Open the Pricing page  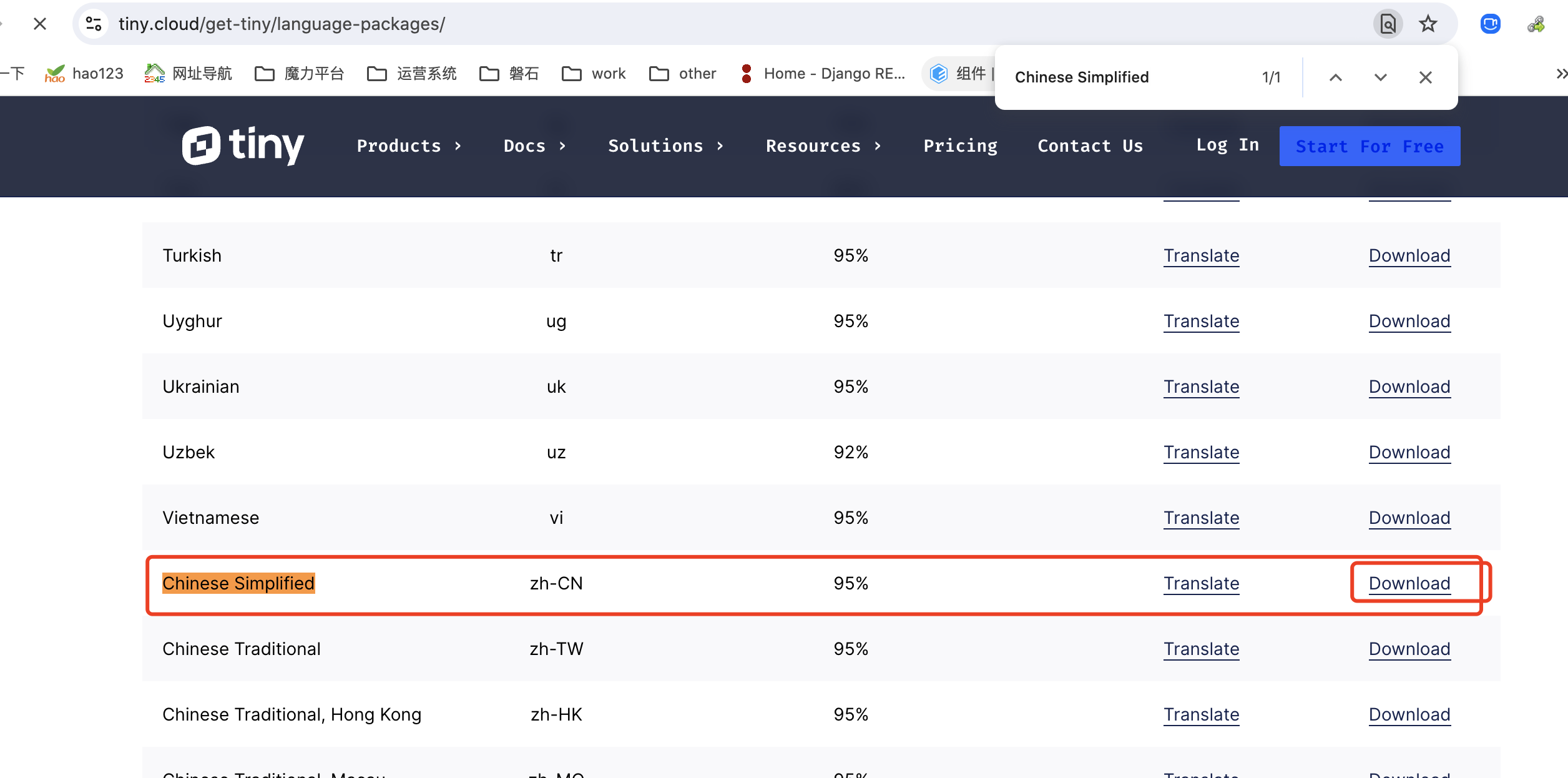point(960,146)
